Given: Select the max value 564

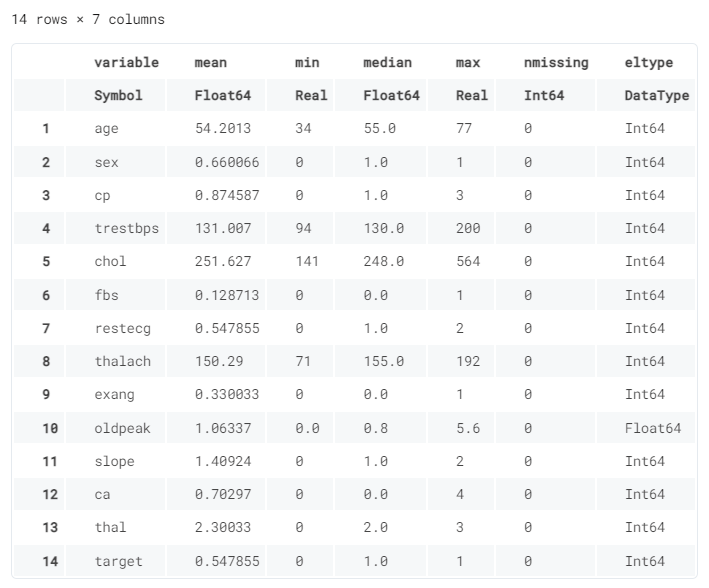Looking at the screenshot, I should click(x=467, y=261).
